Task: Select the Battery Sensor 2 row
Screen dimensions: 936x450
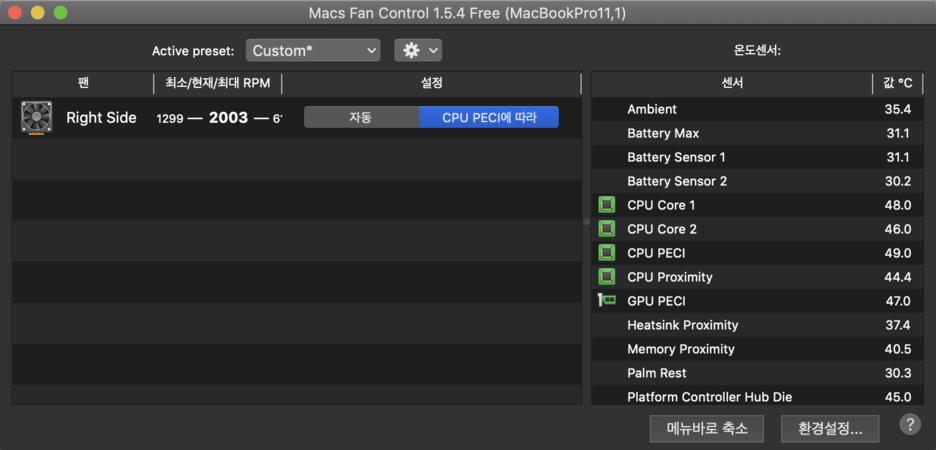Action: pyautogui.click(x=757, y=181)
